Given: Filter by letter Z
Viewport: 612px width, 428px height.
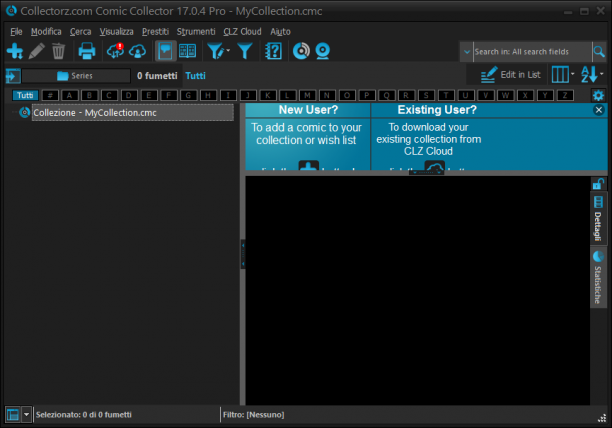Looking at the screenshot, I should coord(565,95).
